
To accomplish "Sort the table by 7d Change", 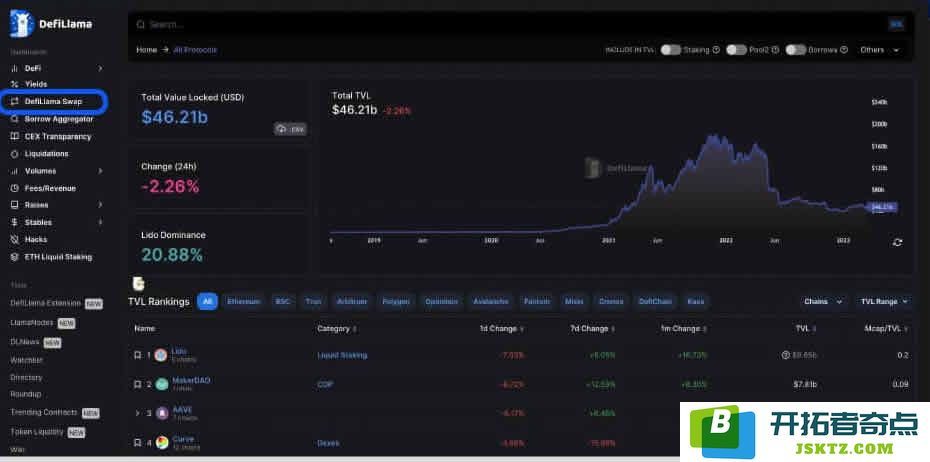I will coord(593,329).
